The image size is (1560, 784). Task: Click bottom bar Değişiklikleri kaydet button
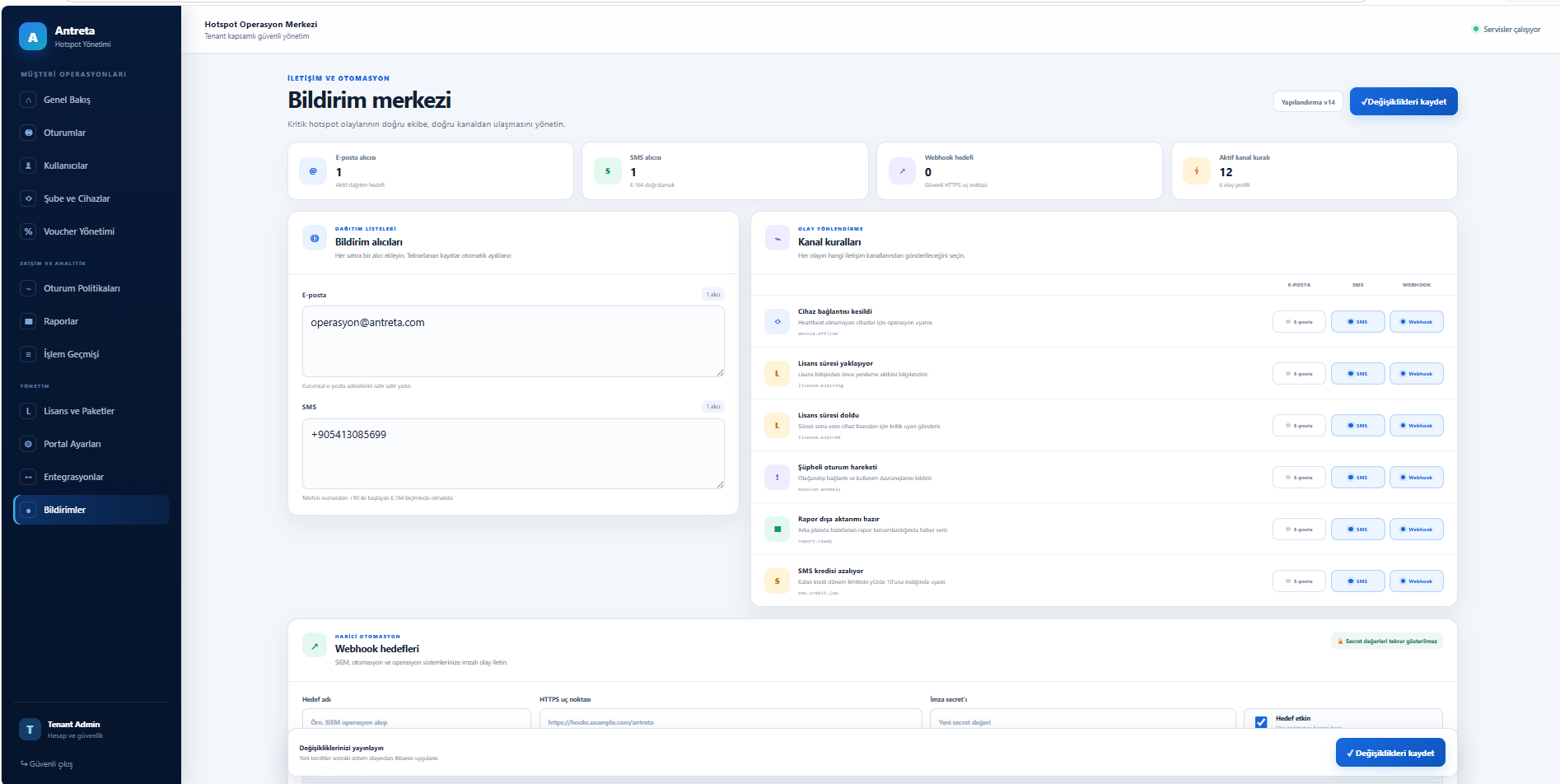click(x=1390, y=753)
